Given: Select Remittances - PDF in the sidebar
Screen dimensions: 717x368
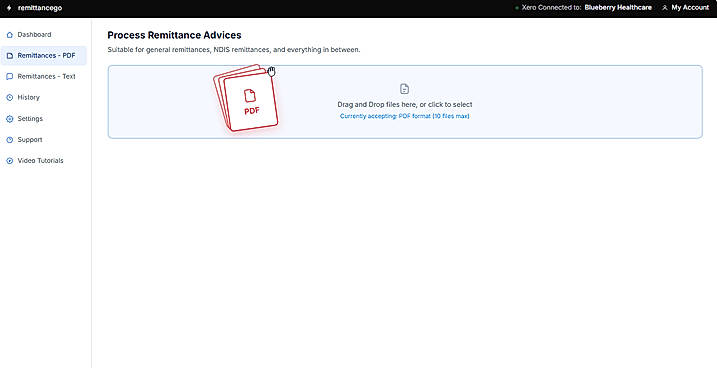Looking at the screenshot, I should coord(43,56).
